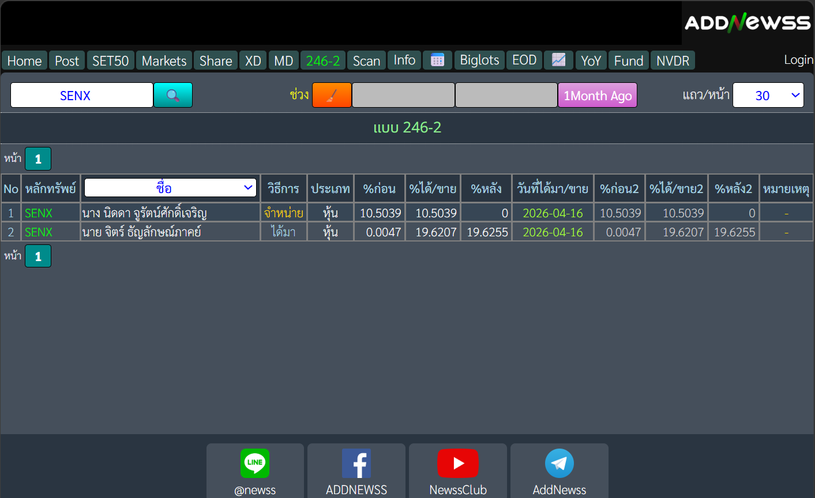The width and height of the screenshot is (815, 498).
Task: Open the Biglots tab
Action: [479, 60]
